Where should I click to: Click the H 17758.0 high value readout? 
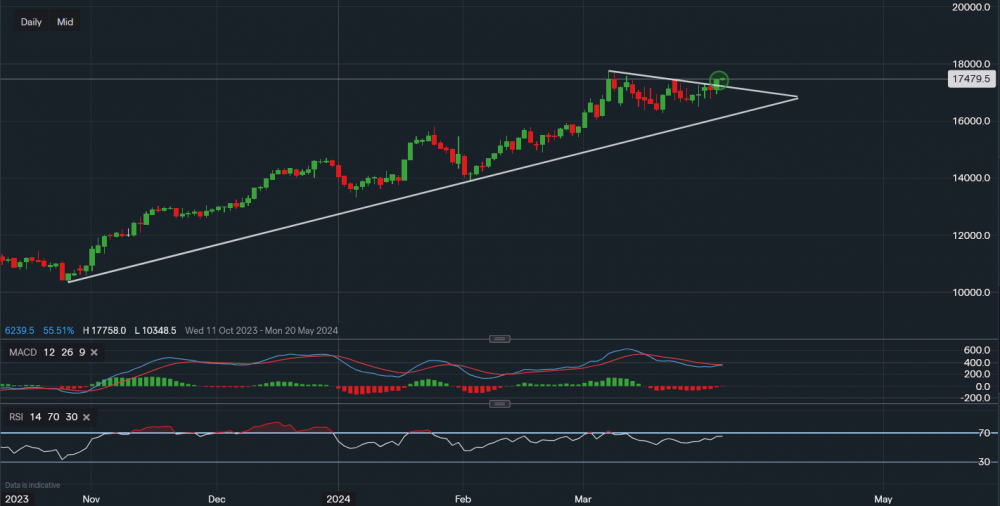point(104,330)
